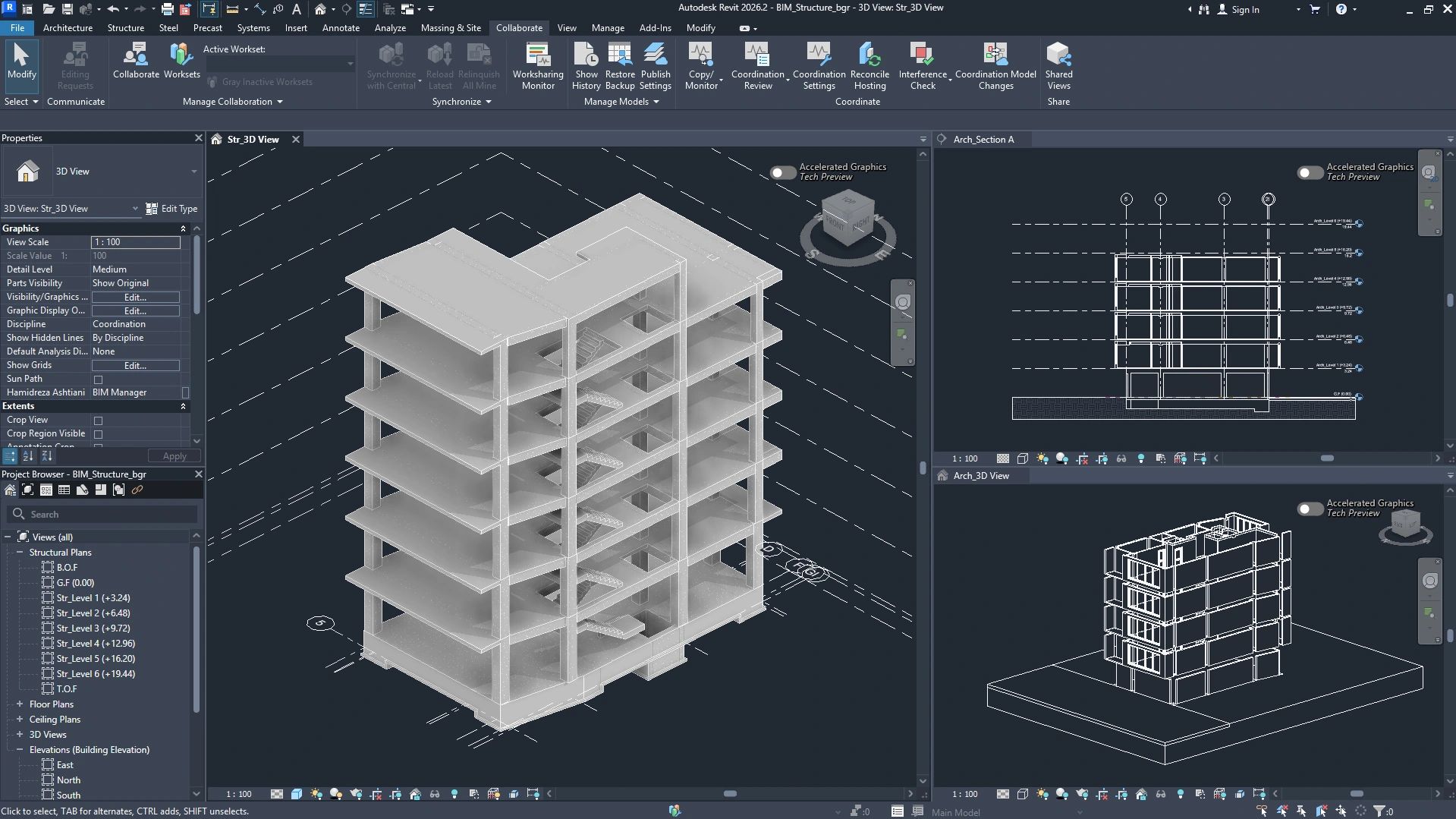Click Show History tool
1456x819 pixels.
pos(586,66)
